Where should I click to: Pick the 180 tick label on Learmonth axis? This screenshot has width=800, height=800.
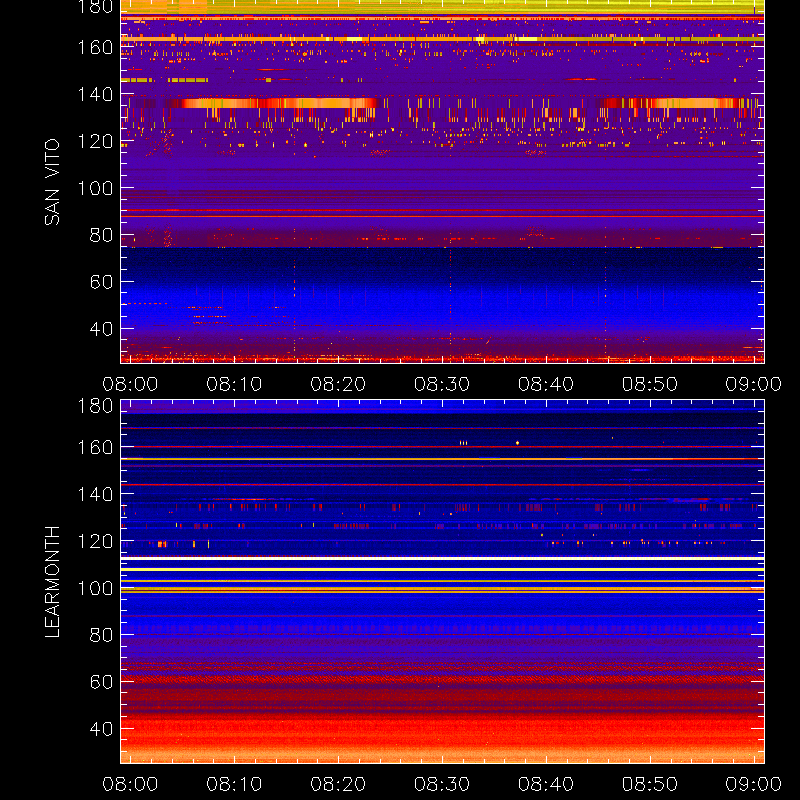pos(95,406)
